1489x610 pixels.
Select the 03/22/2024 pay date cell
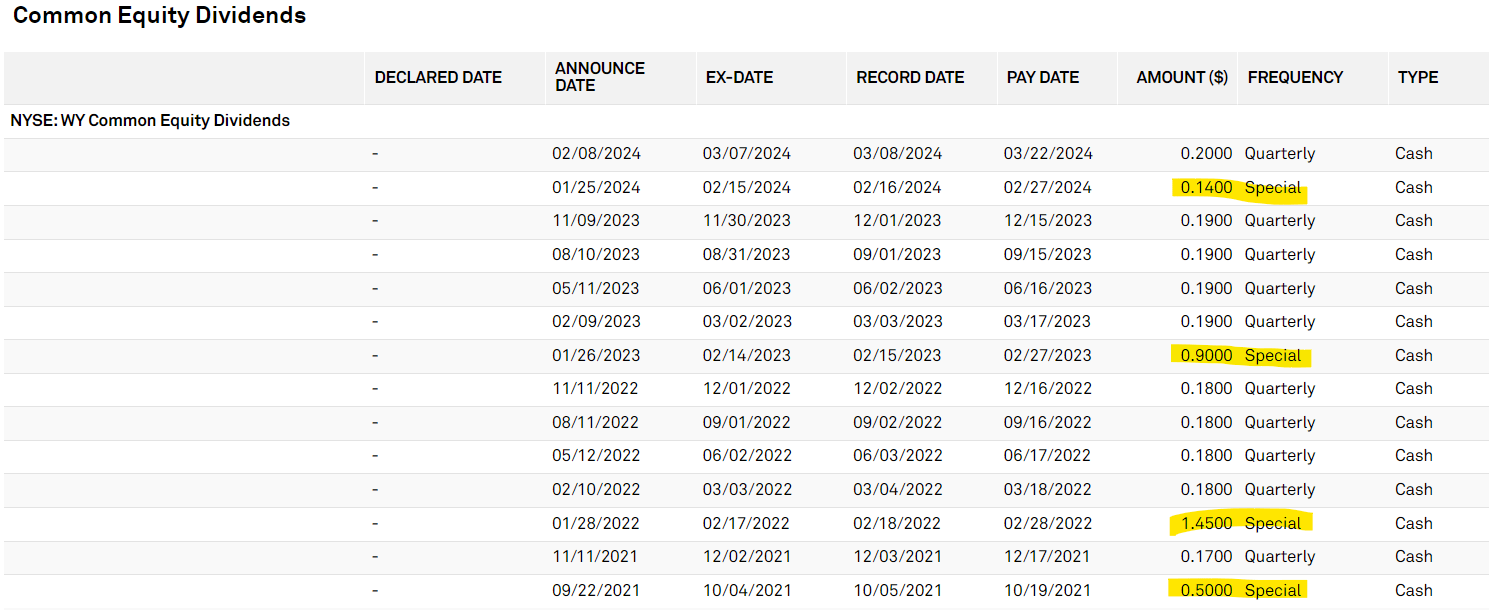click(x=1048, y=154)
